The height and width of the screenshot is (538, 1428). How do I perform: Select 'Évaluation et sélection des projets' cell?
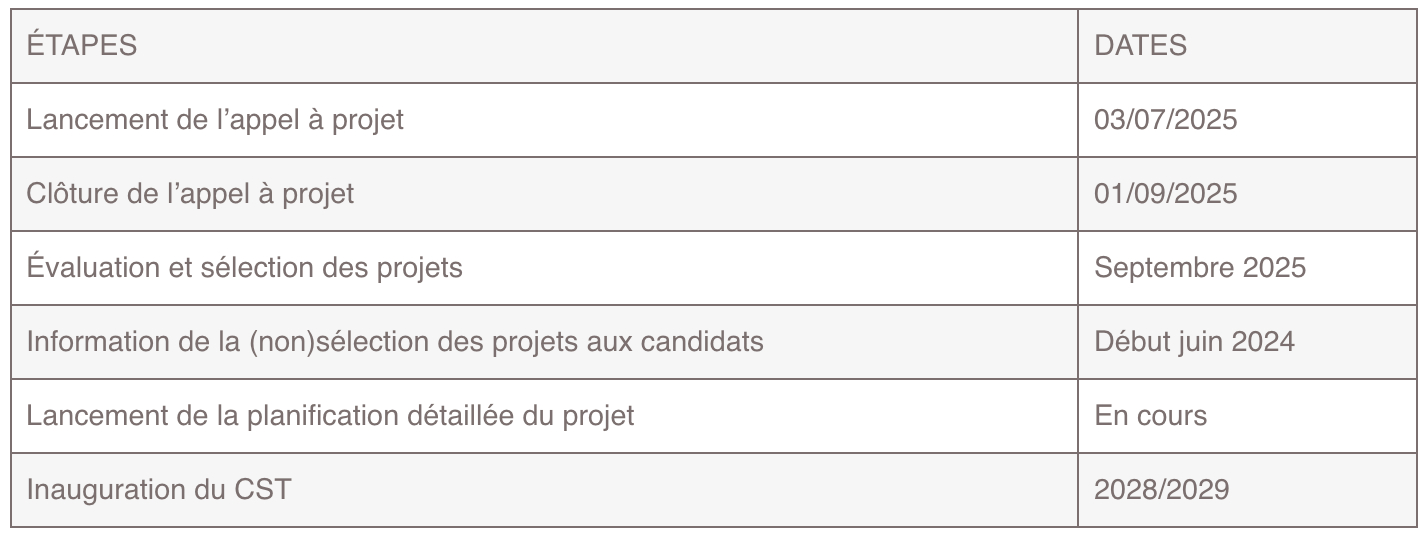244,268
